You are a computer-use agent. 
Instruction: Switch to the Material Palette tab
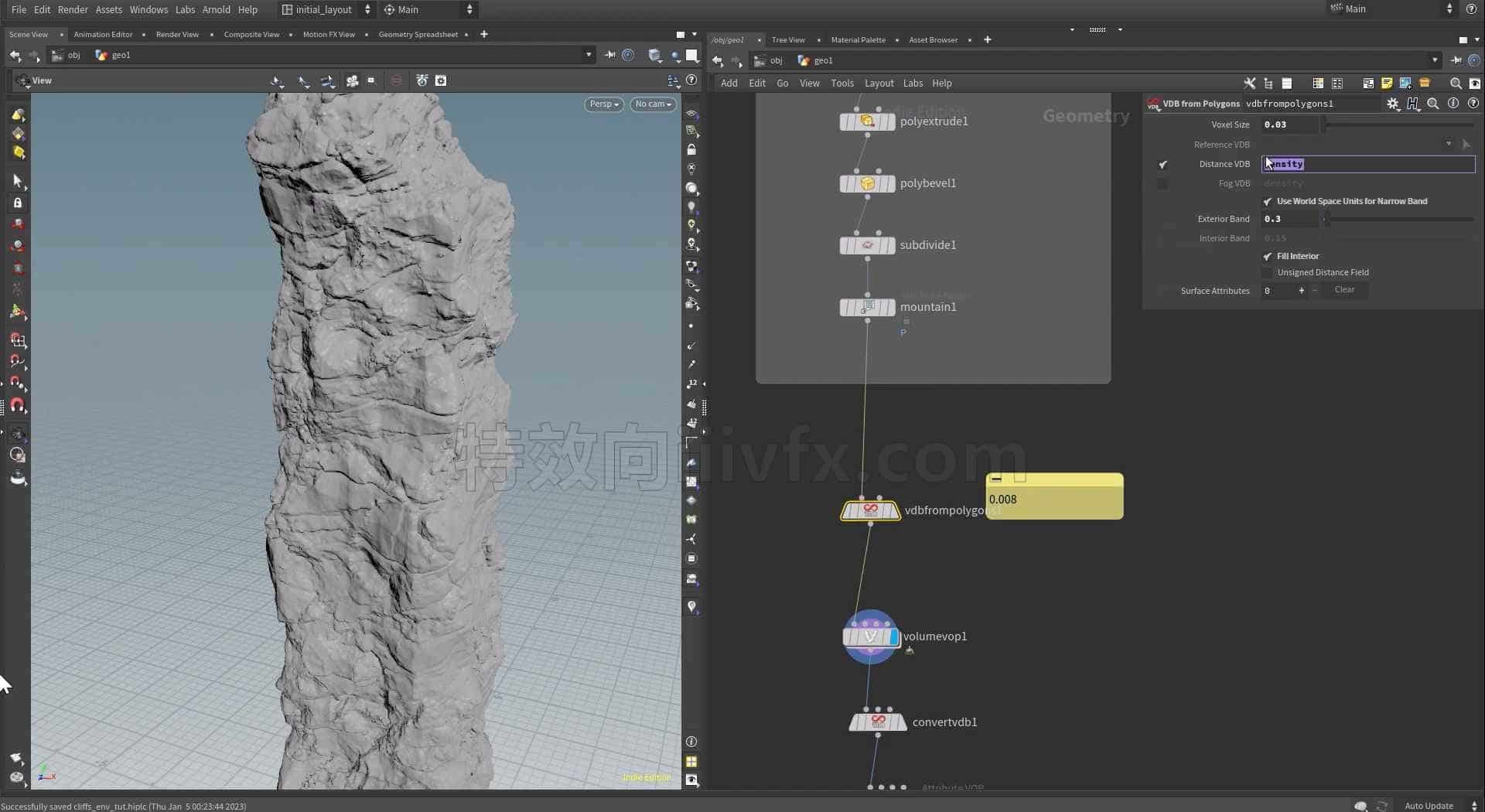[x=858, y=39]
